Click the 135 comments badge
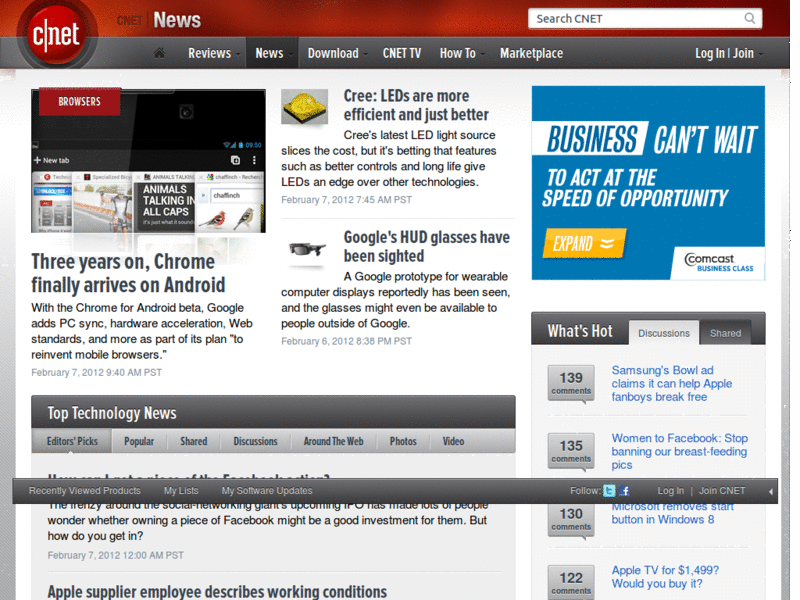This screenshot has height=600, width=800. click(x=571, y=451)
